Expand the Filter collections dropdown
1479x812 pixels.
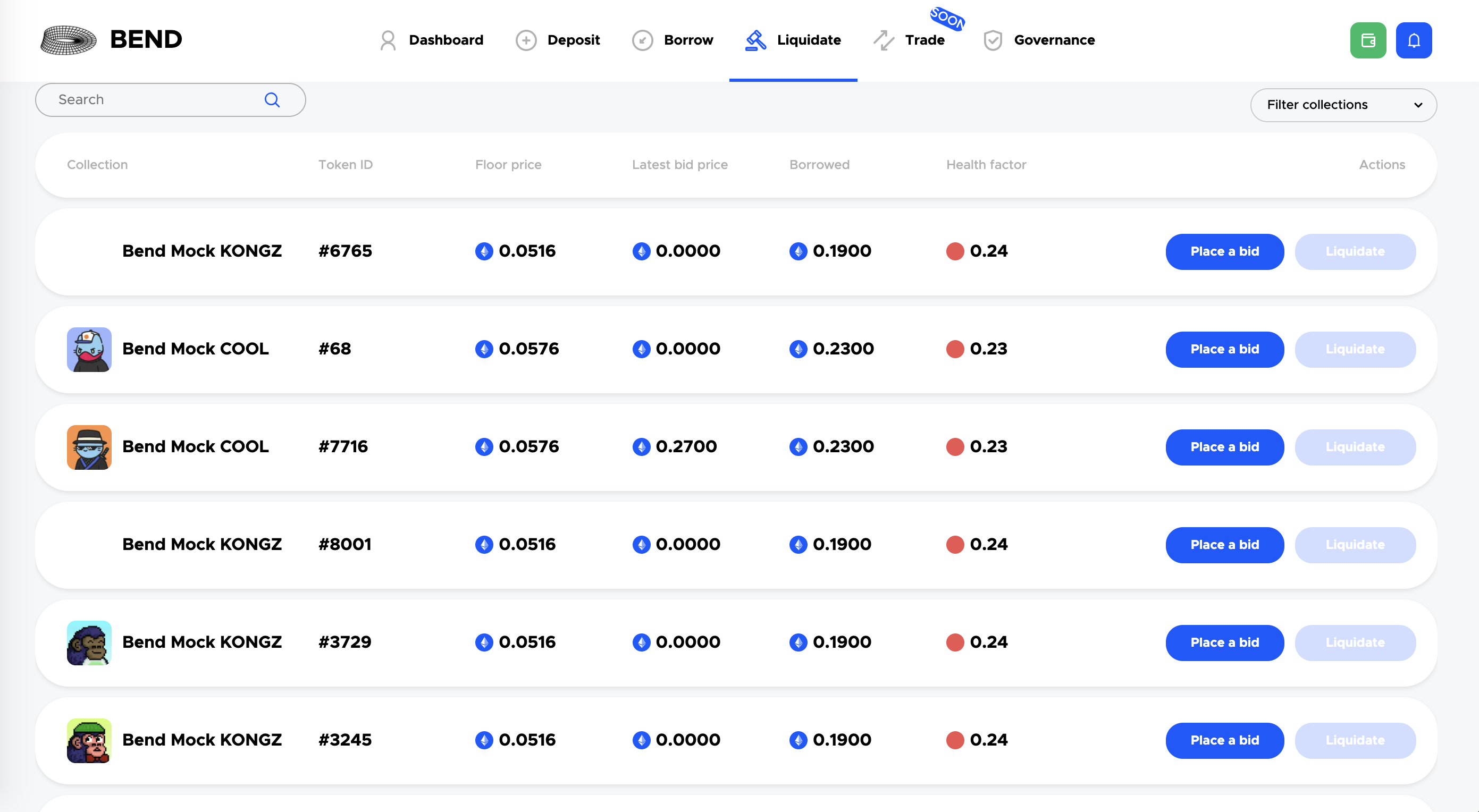tap(1343, 105)
